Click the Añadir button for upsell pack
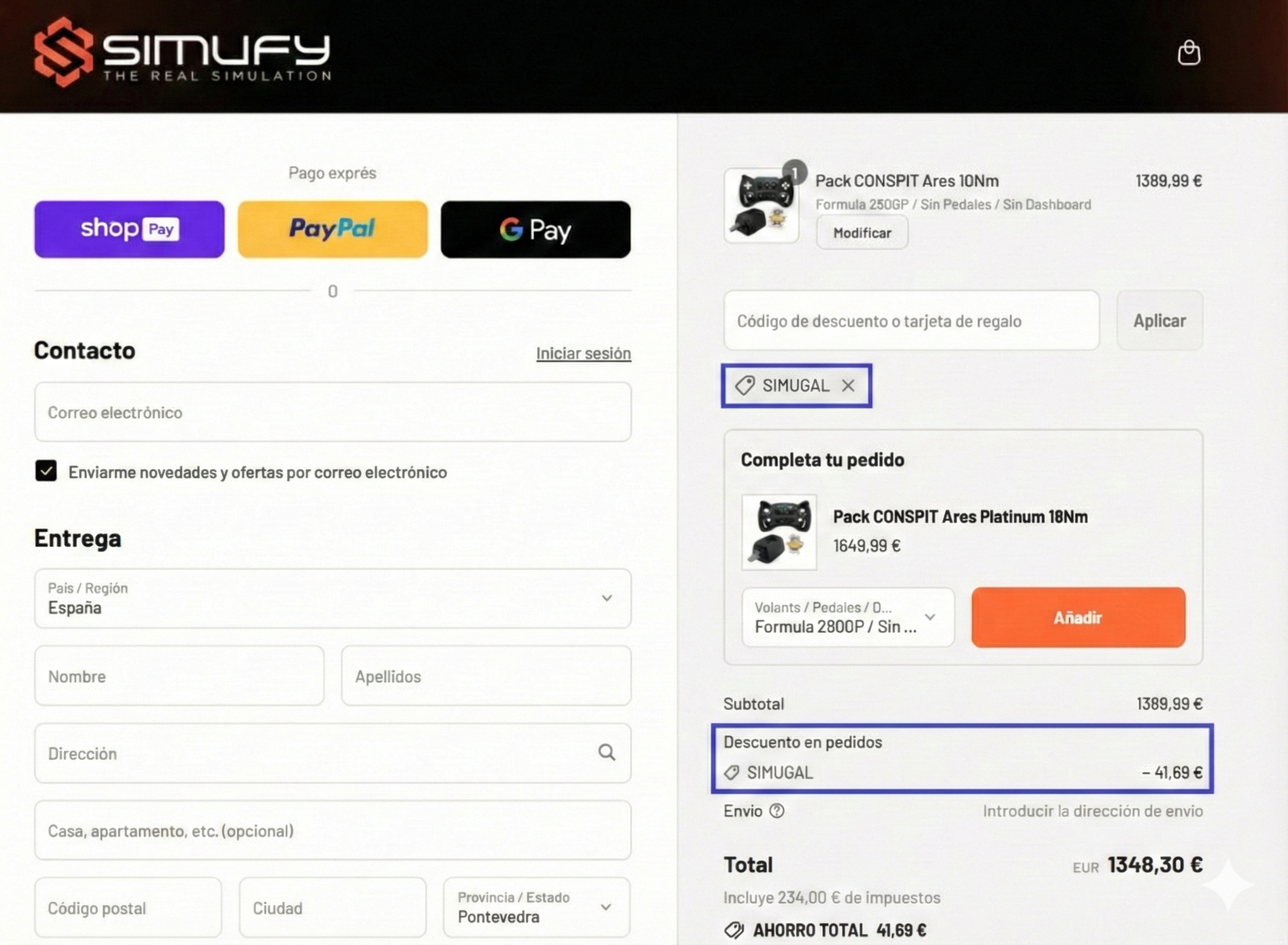Image resolution: width=1288 pixels, height=945 pixels. point(1078,617)
